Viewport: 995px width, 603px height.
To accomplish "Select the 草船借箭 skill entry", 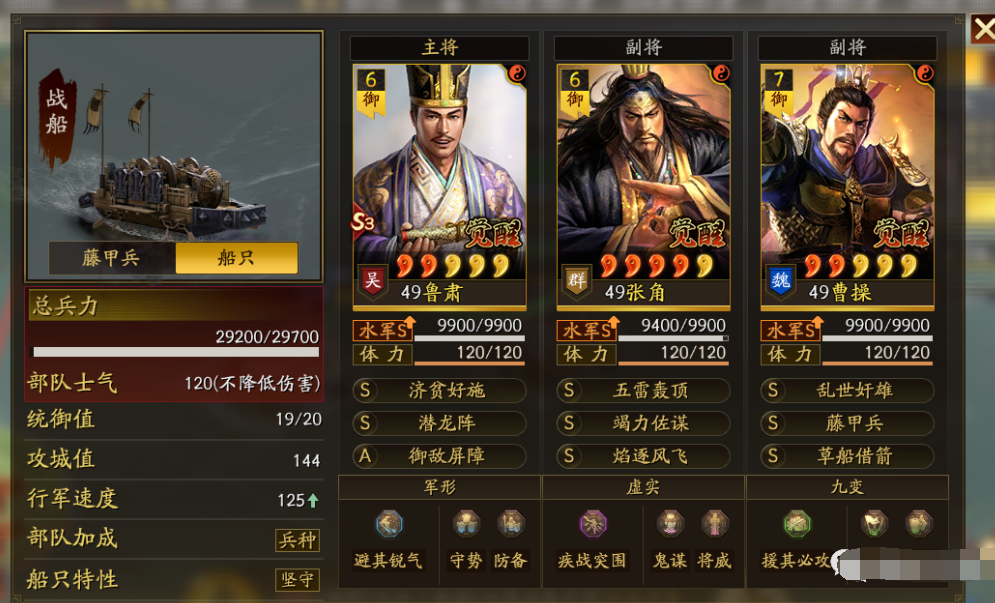I will pos(847,456).
